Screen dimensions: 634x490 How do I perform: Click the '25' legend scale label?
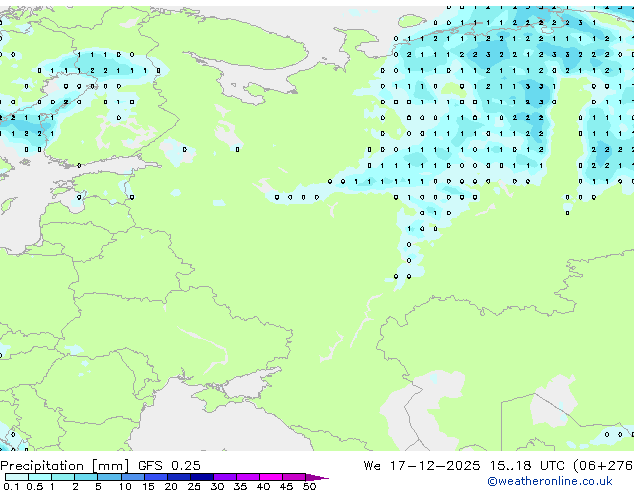click(x=194, y=486)
